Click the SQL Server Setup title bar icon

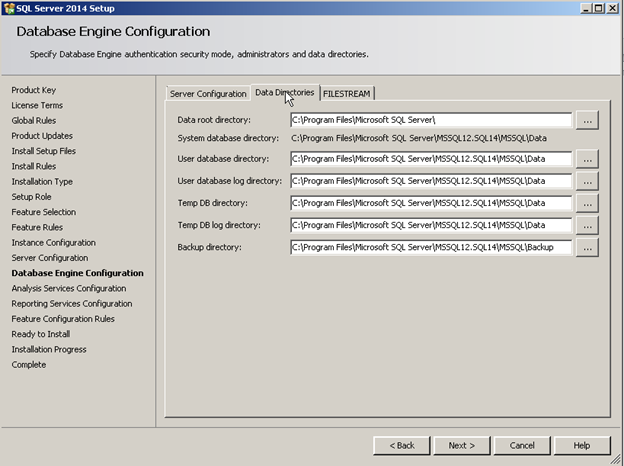click(9, 8)
